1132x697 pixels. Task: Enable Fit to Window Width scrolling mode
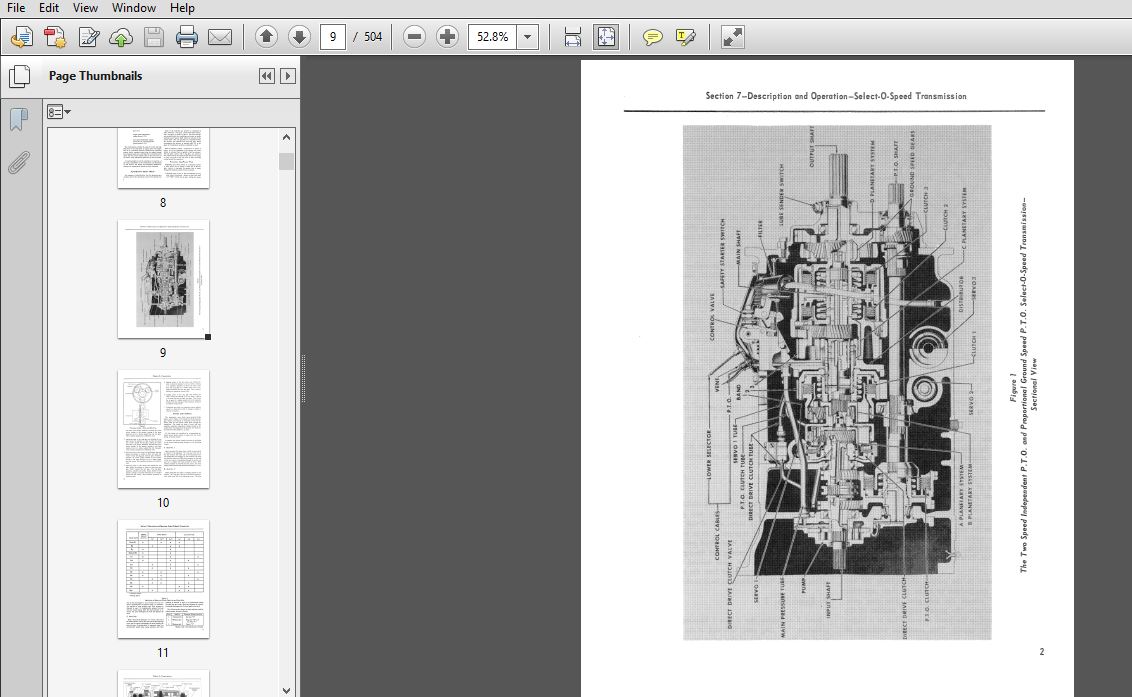pyautogui.click(x=573, y=38)
